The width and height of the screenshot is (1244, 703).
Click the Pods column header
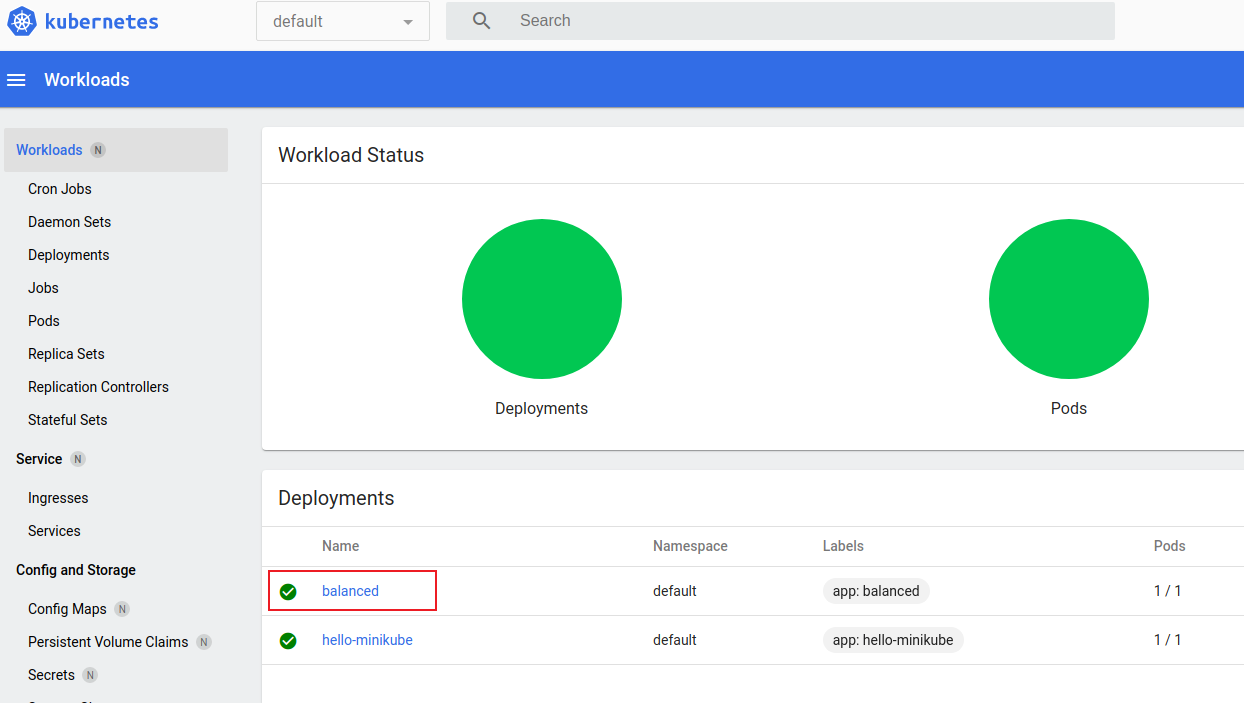(x=1169, y=546)
